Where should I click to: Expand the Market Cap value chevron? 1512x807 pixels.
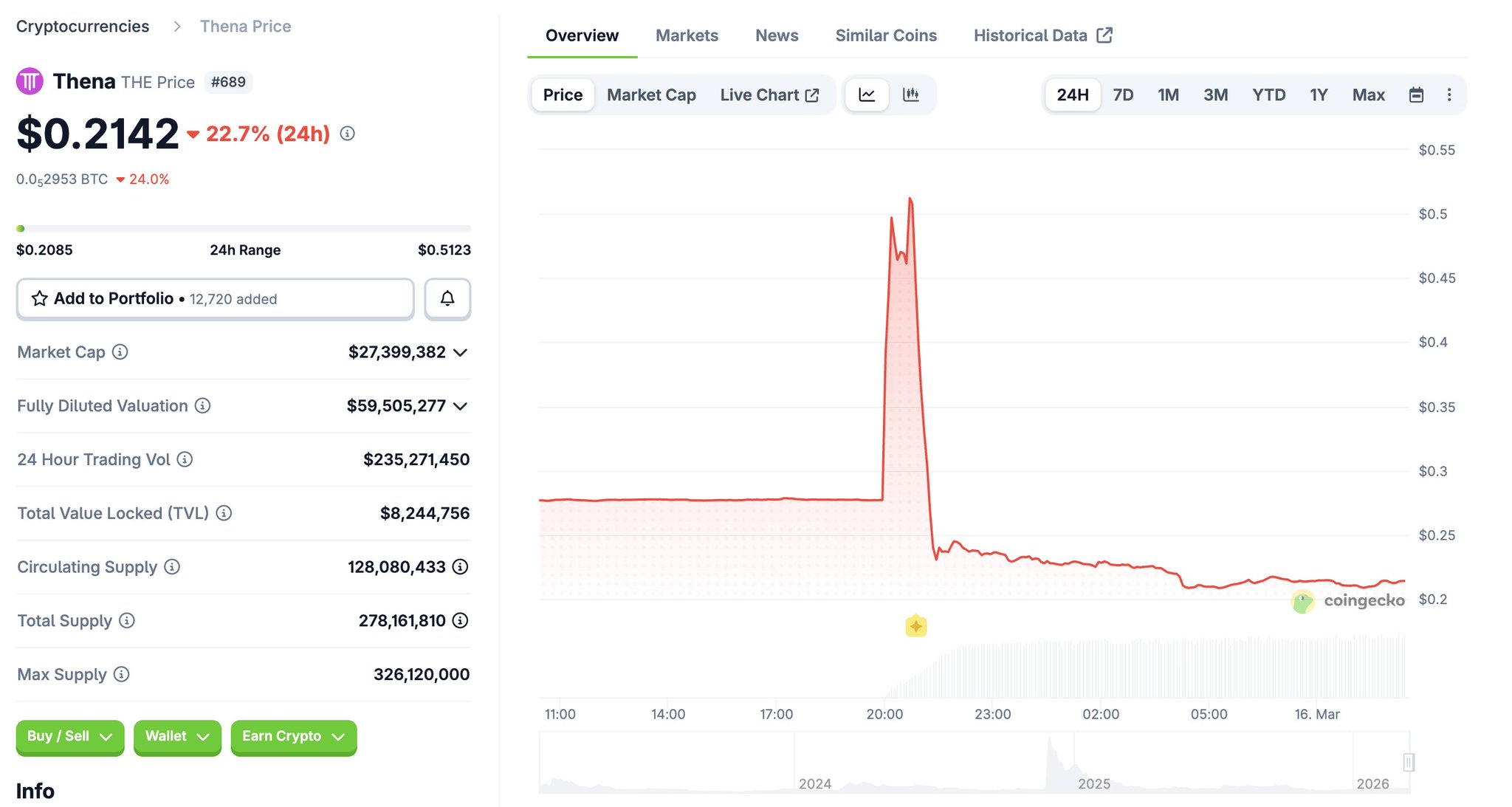coord(461,352)
